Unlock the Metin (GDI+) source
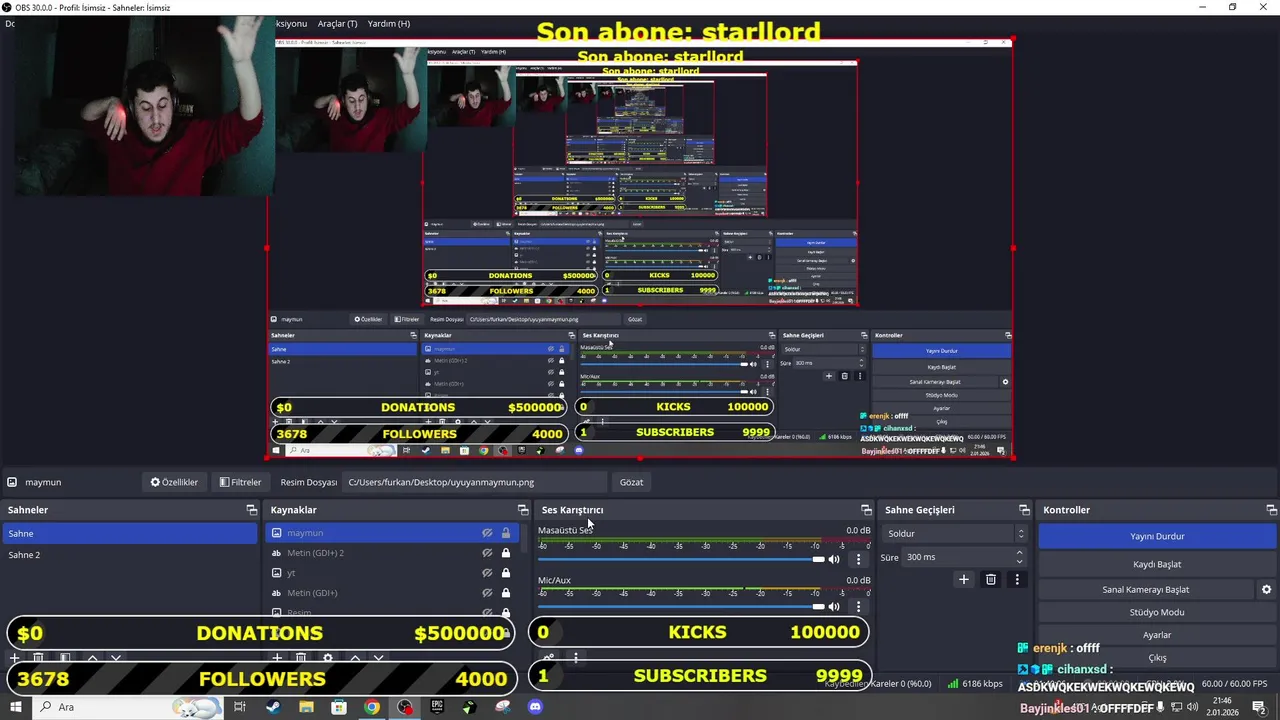Screen dimensions: 1280x720 pos(506,593)
